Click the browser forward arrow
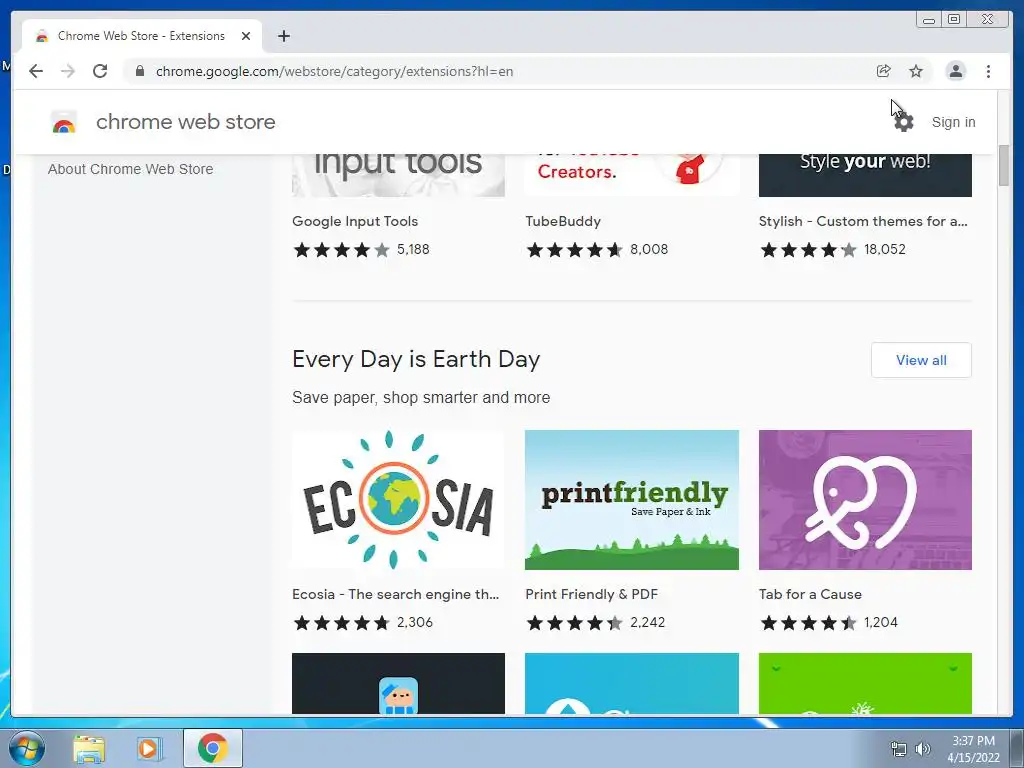This screenshot has height=768, width=1024. click(x=68, y=71)
